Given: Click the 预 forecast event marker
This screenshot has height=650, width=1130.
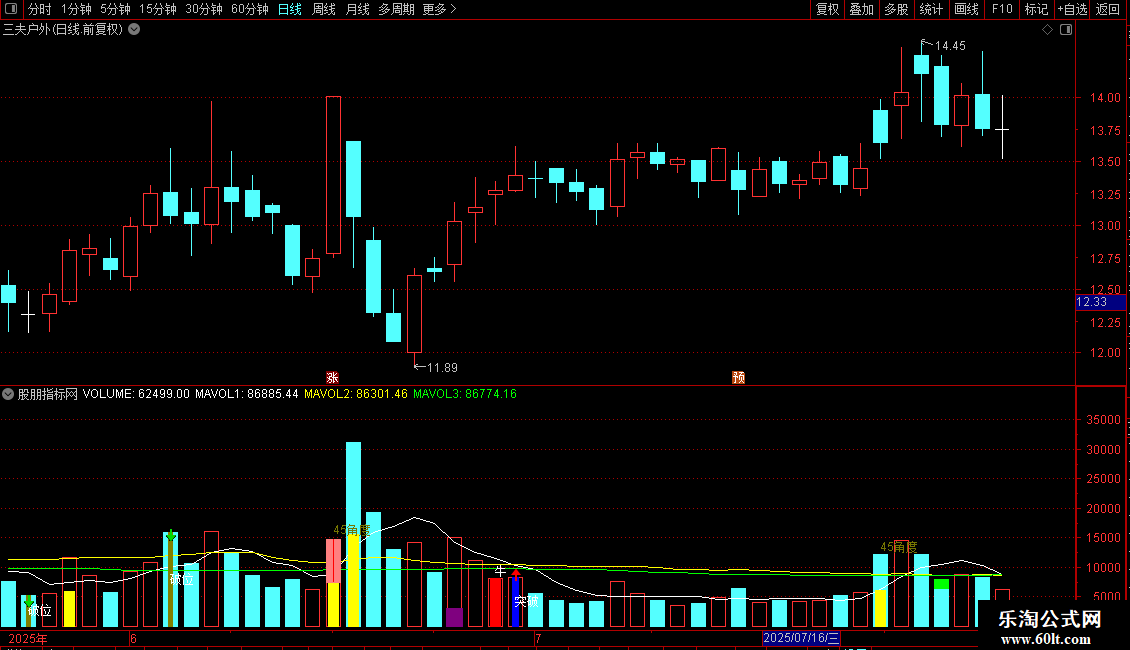Looking at the screenshot, I should coord(739,378).
